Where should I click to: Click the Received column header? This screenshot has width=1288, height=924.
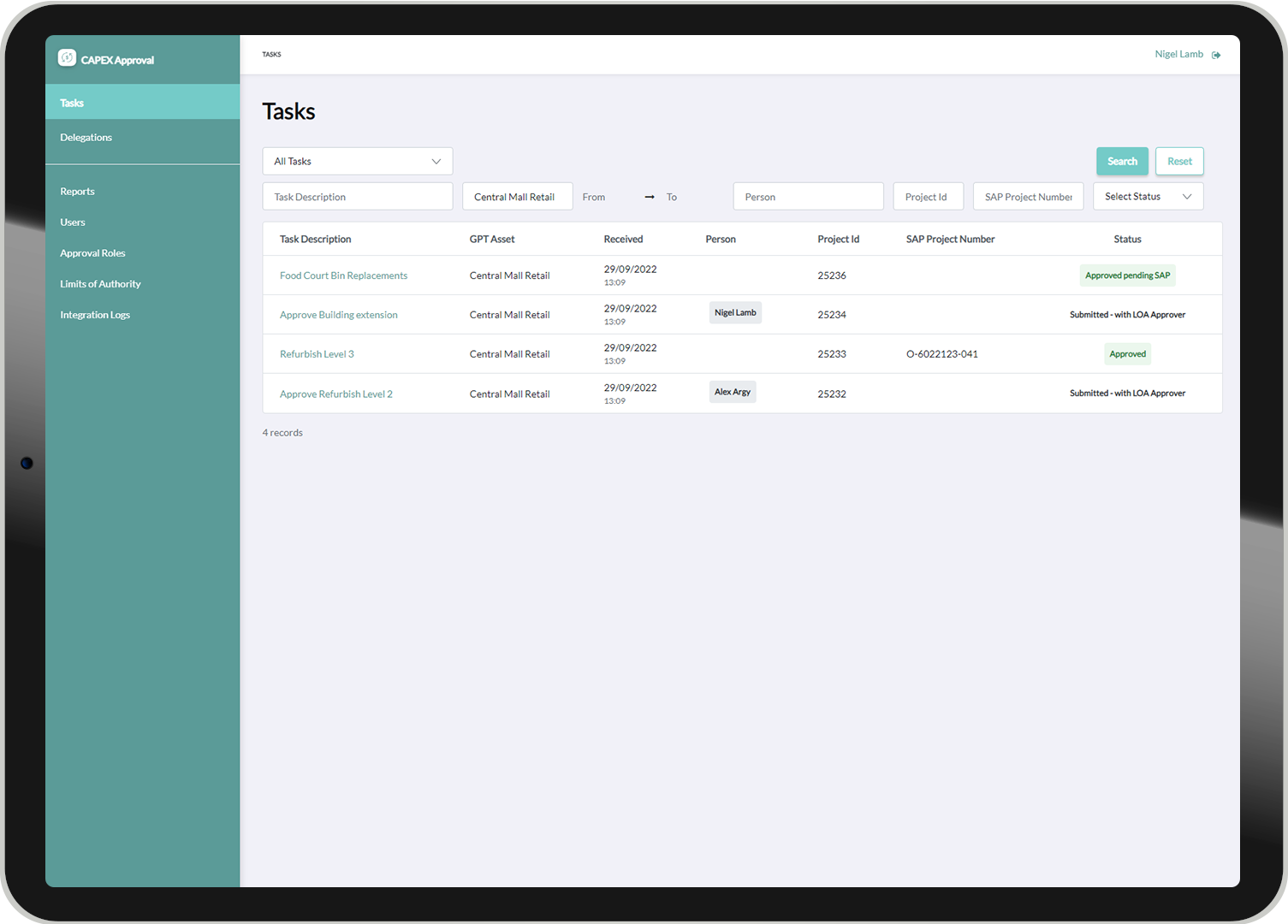[x=623, y=240]
